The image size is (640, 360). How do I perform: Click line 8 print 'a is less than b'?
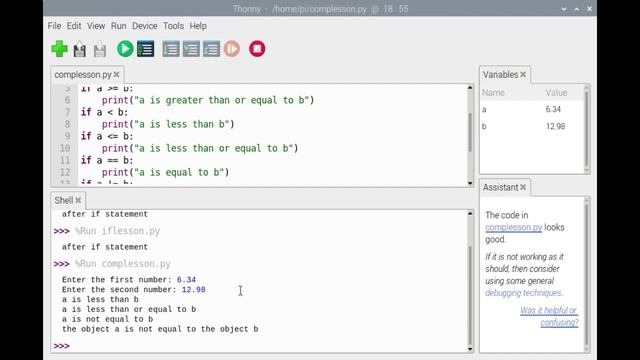click(168, 124)
